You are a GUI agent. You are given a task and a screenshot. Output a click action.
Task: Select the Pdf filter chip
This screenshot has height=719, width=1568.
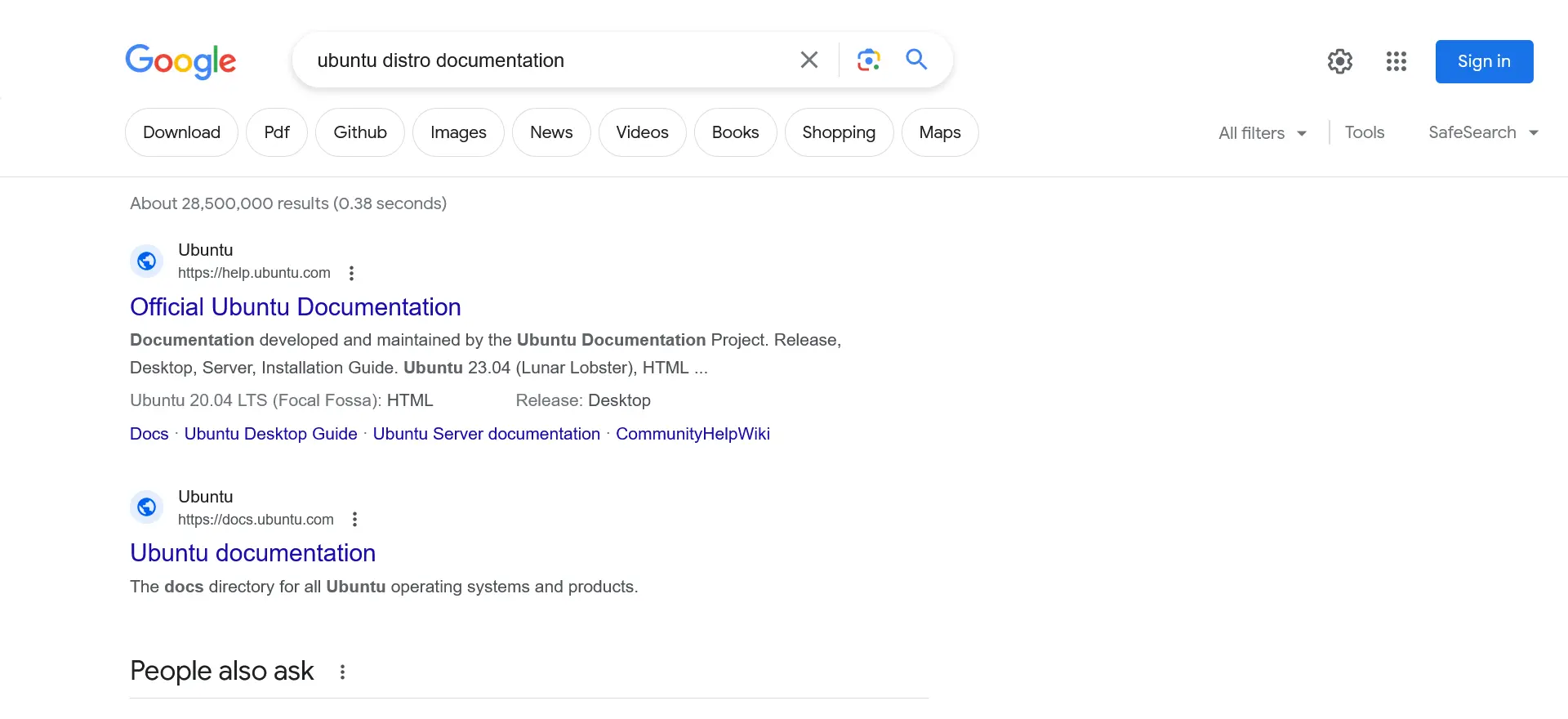point(277,132)
